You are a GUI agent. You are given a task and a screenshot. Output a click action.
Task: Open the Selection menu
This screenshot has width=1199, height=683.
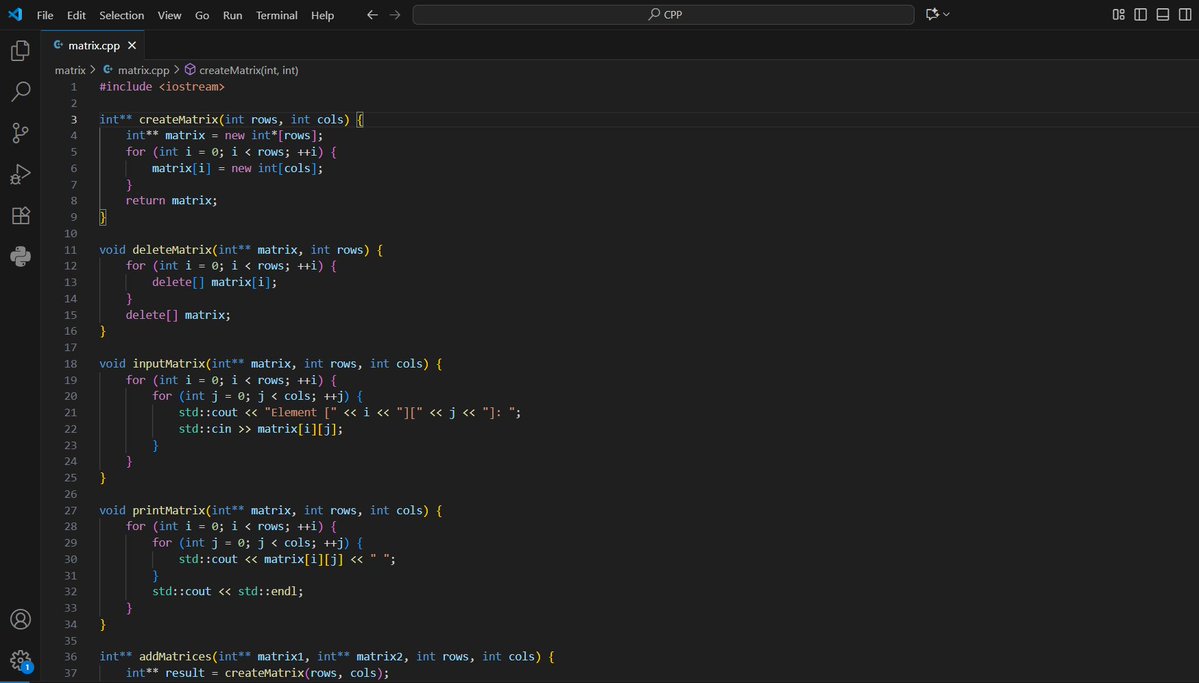(122, 15)
